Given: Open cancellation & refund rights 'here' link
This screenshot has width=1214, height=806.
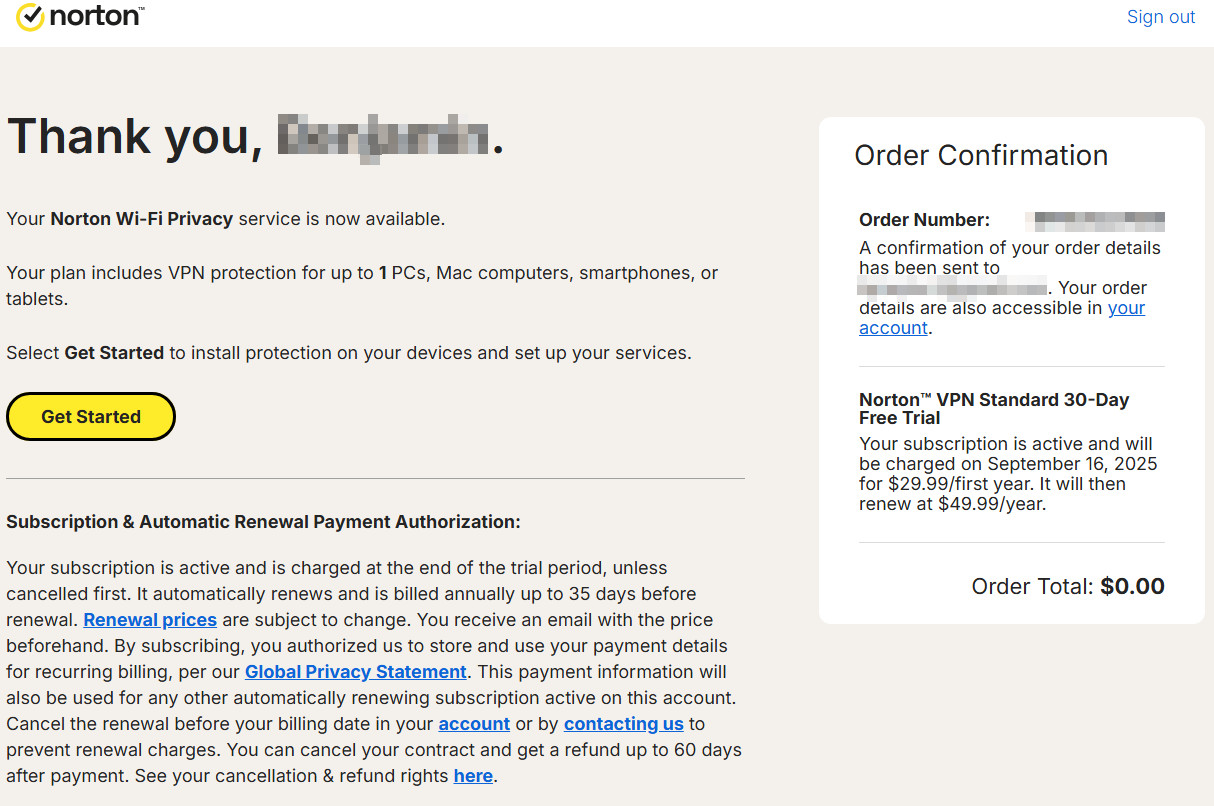Looking at the screenshot, I should click(473, 776).
